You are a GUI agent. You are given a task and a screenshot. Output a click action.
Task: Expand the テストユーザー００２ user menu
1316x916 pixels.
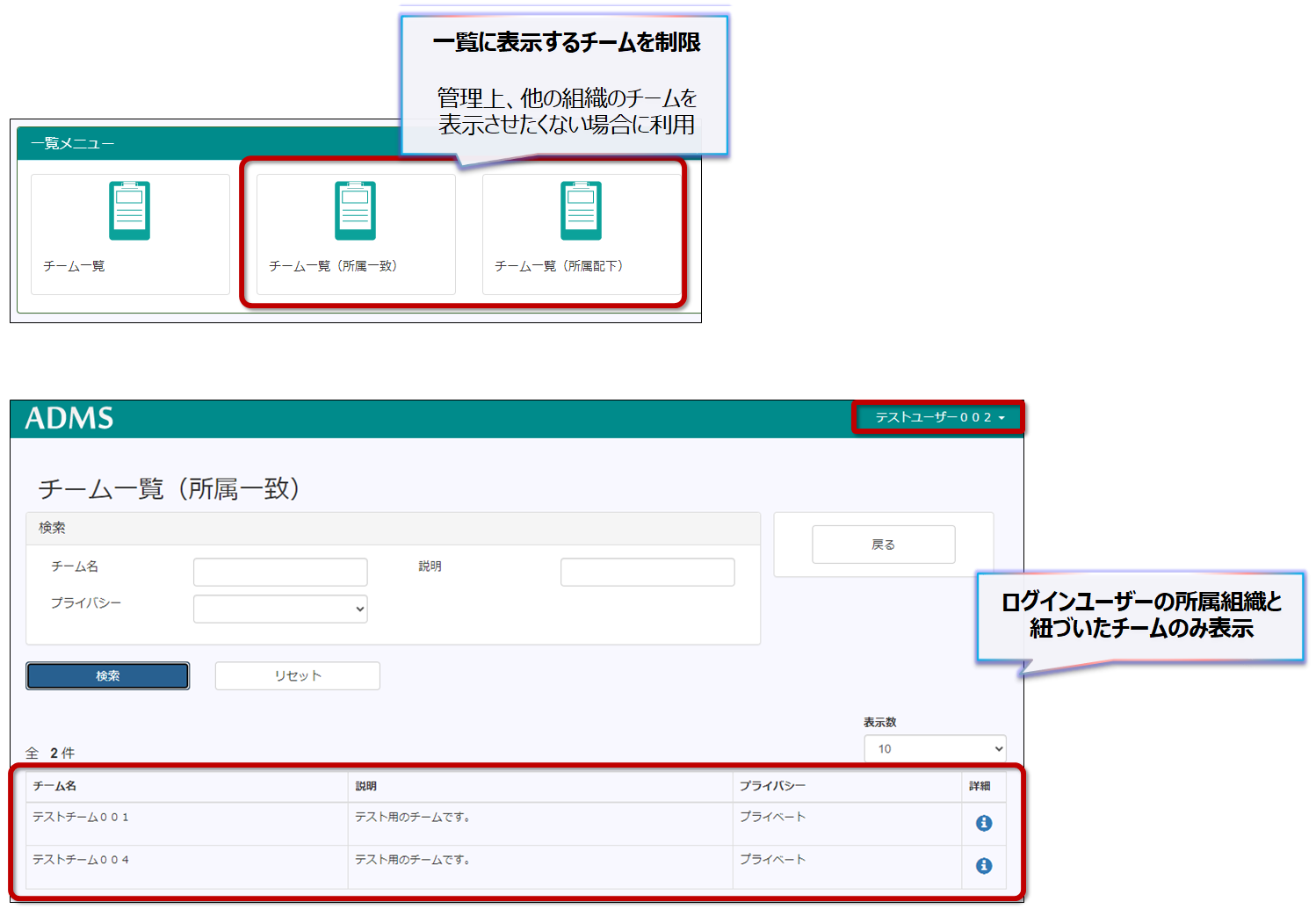click(x=938, y=417)
